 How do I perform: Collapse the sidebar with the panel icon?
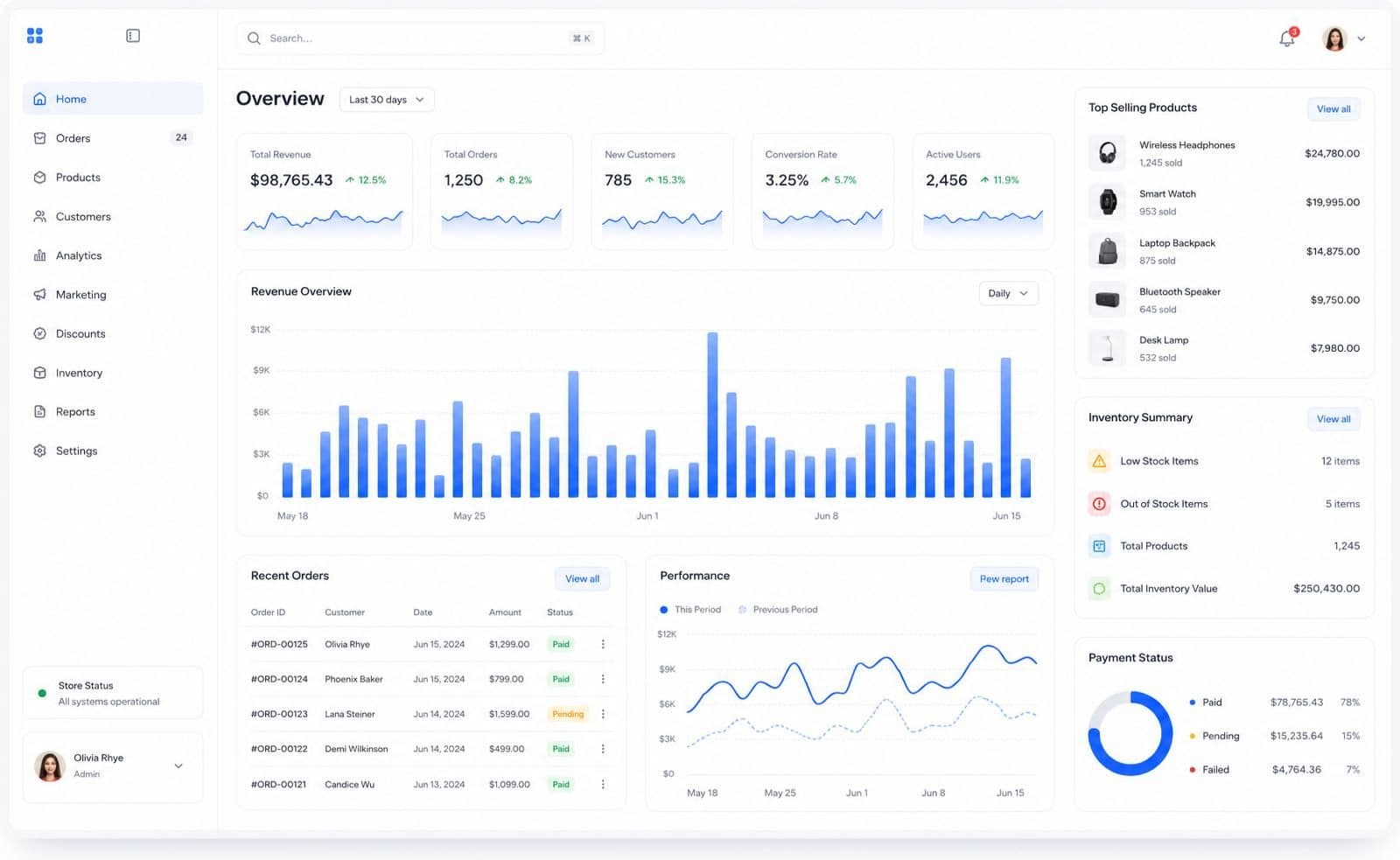pyautogui.click(x=133, y=36)
